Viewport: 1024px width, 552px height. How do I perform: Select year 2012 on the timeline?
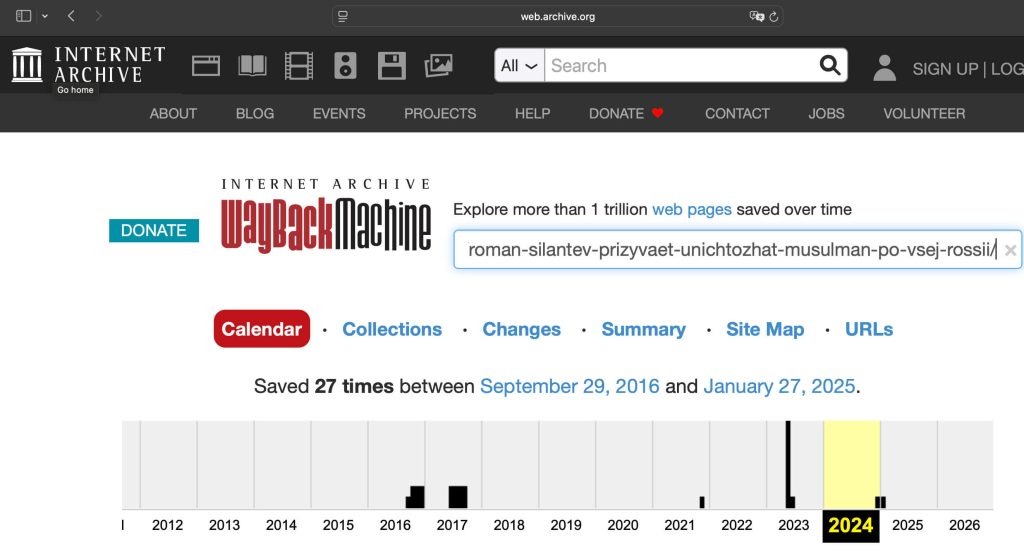(167, 525)
